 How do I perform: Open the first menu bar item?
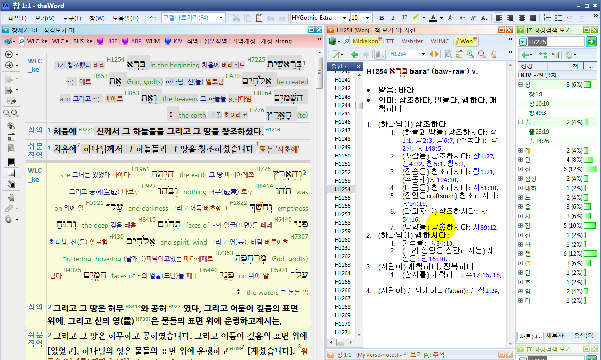[x=17, y=18]
